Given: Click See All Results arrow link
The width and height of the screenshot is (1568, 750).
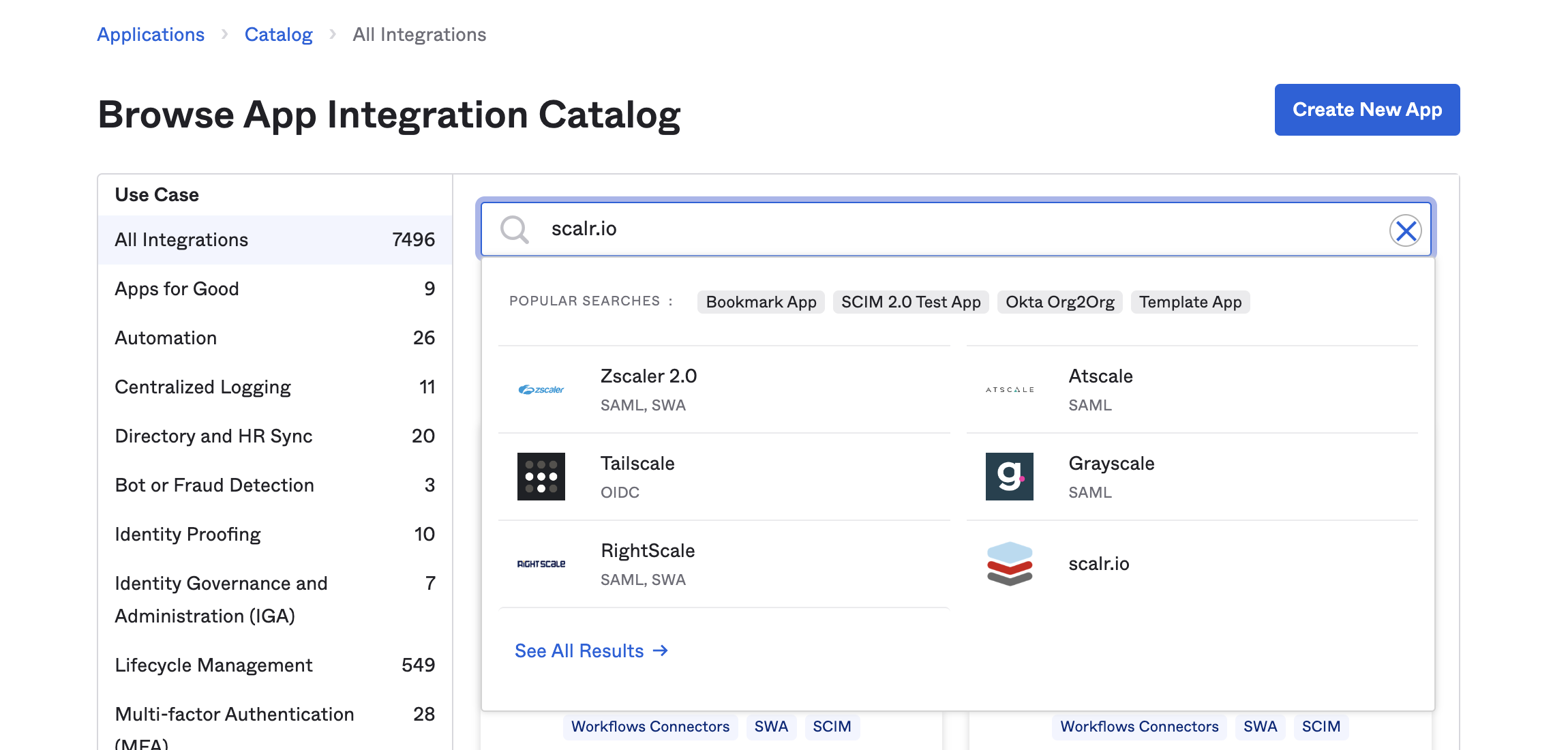Looking at the screenshot, I should point(591,651).
